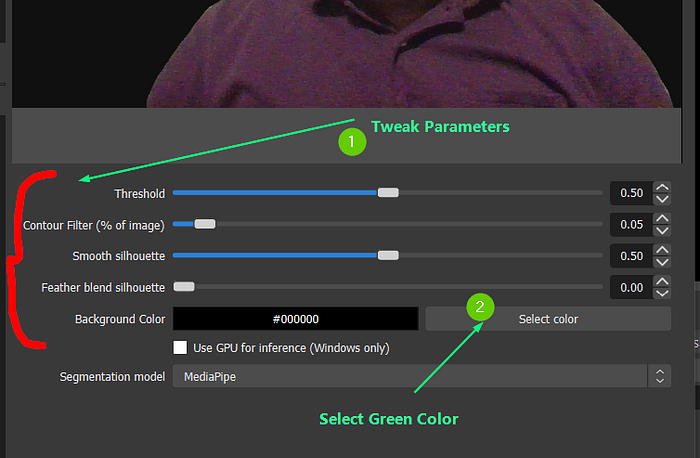This screenshot has width=700, height=458.
Task: Decrease Contour Filter value with down arrow
Action: 662,230
